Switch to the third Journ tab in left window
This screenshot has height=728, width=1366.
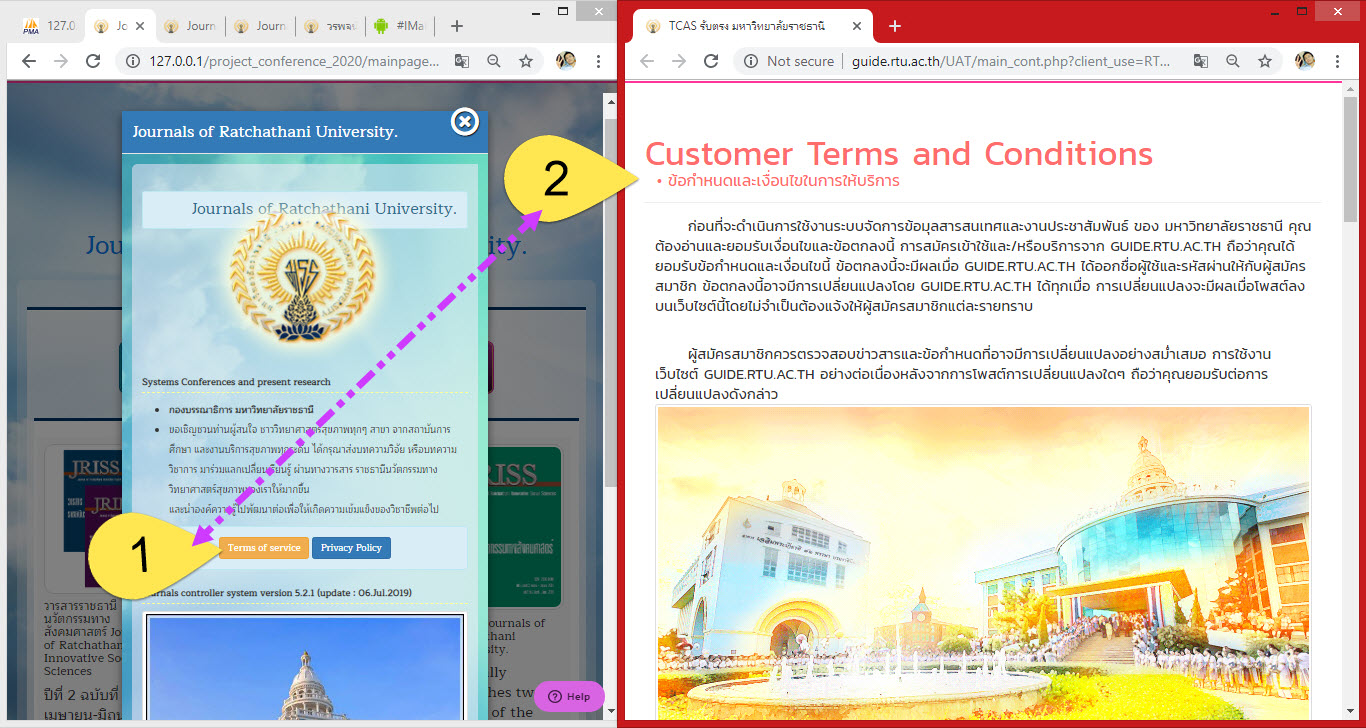[262, 26]
